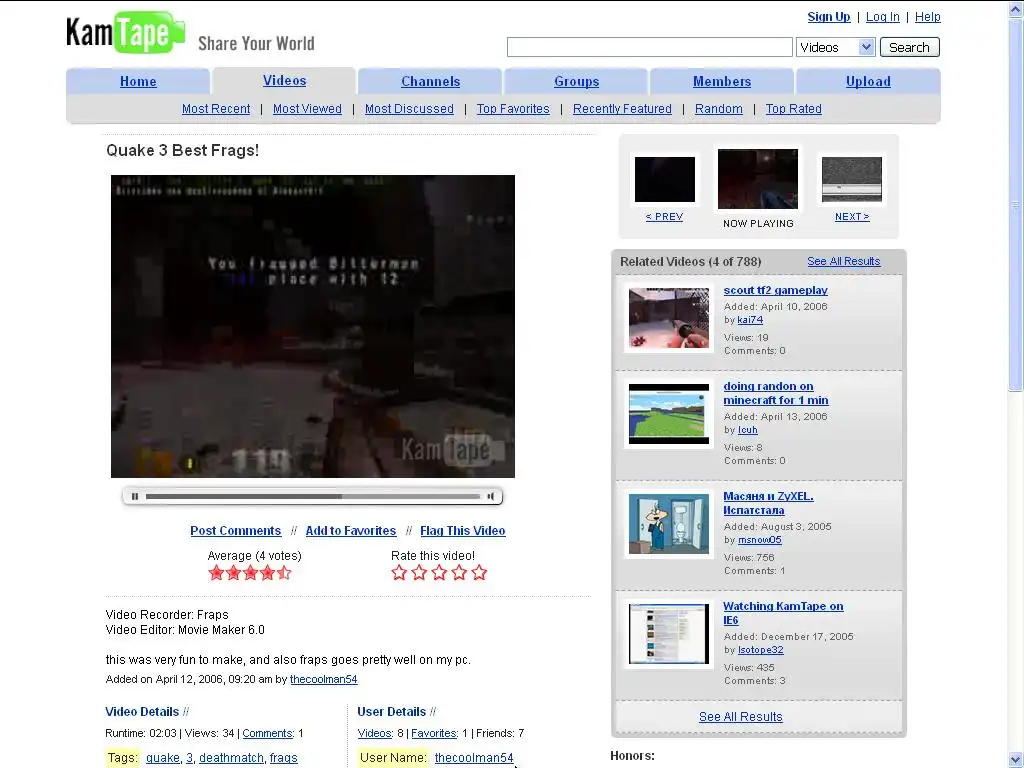1024x768 pixels.
Task: Open Watching KamTape on IE6 title link
Action: click(783, 613)
